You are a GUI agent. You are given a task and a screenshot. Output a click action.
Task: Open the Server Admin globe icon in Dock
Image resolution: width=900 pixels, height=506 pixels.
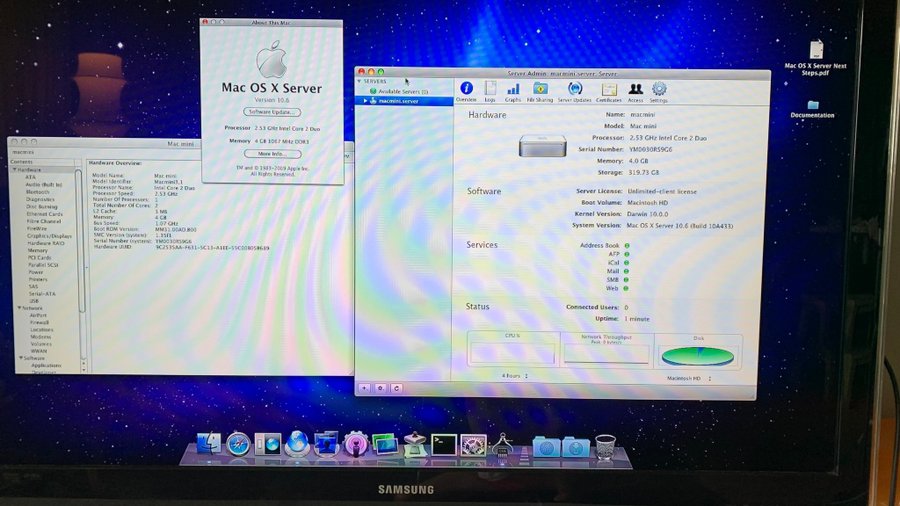pos(297,445)
